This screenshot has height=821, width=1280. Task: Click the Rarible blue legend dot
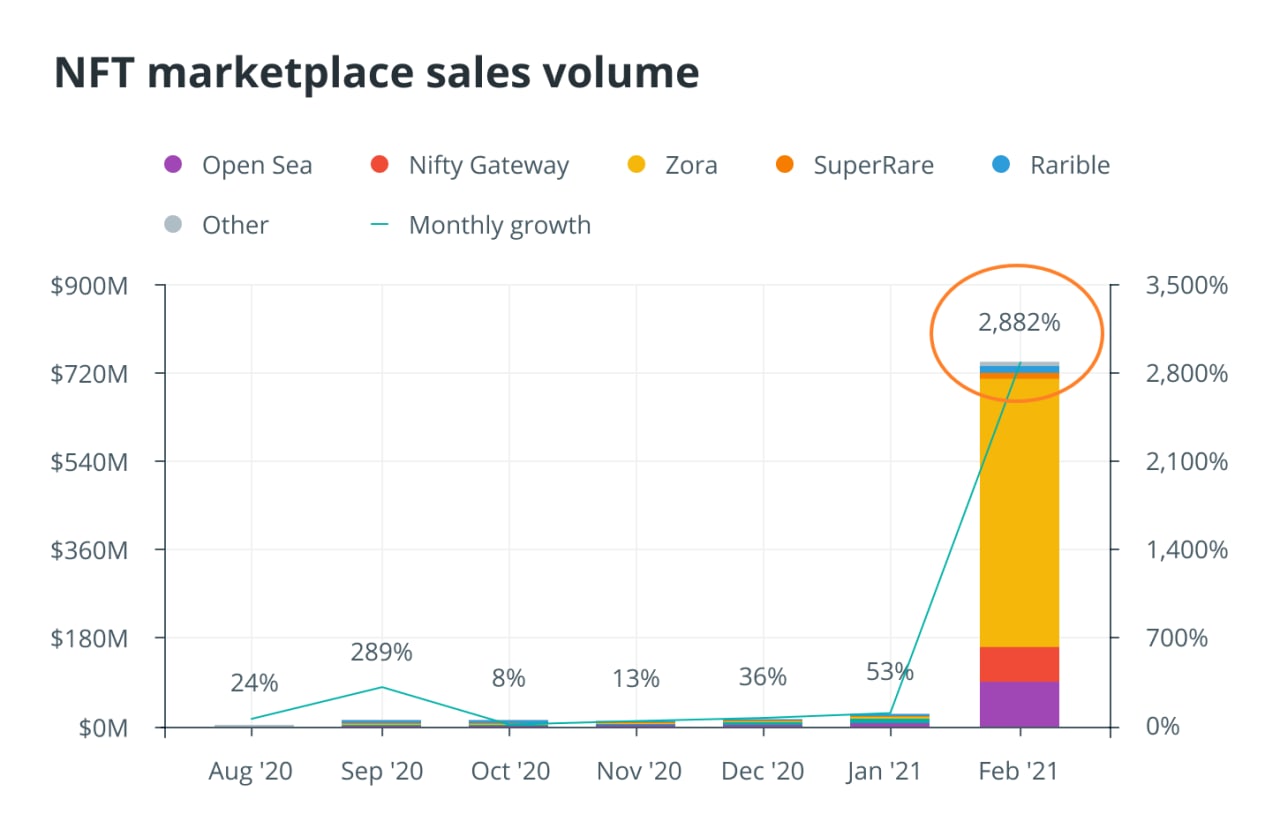pyautogui.click(x=1002, y=164)
